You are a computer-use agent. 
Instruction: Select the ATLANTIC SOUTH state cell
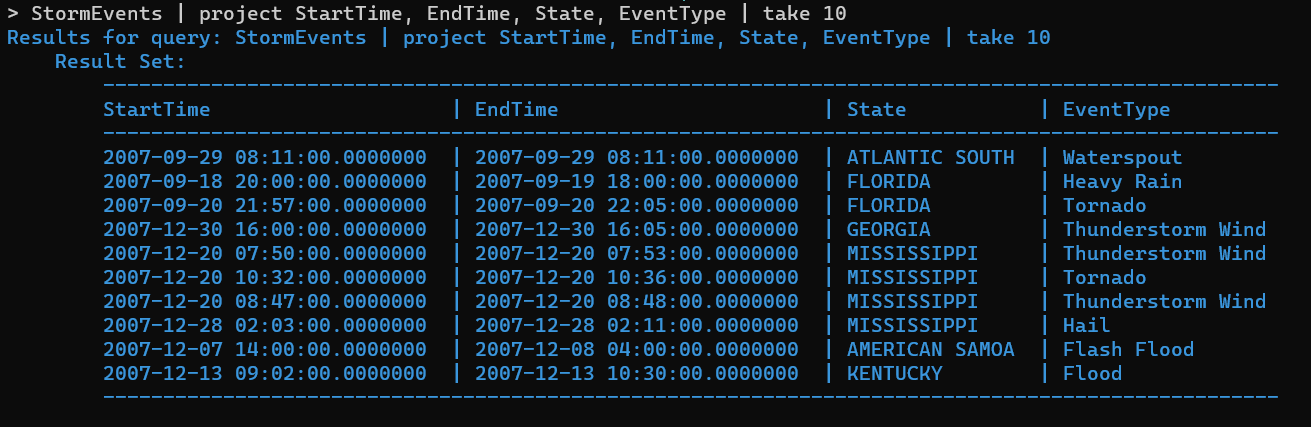[930, 158]
